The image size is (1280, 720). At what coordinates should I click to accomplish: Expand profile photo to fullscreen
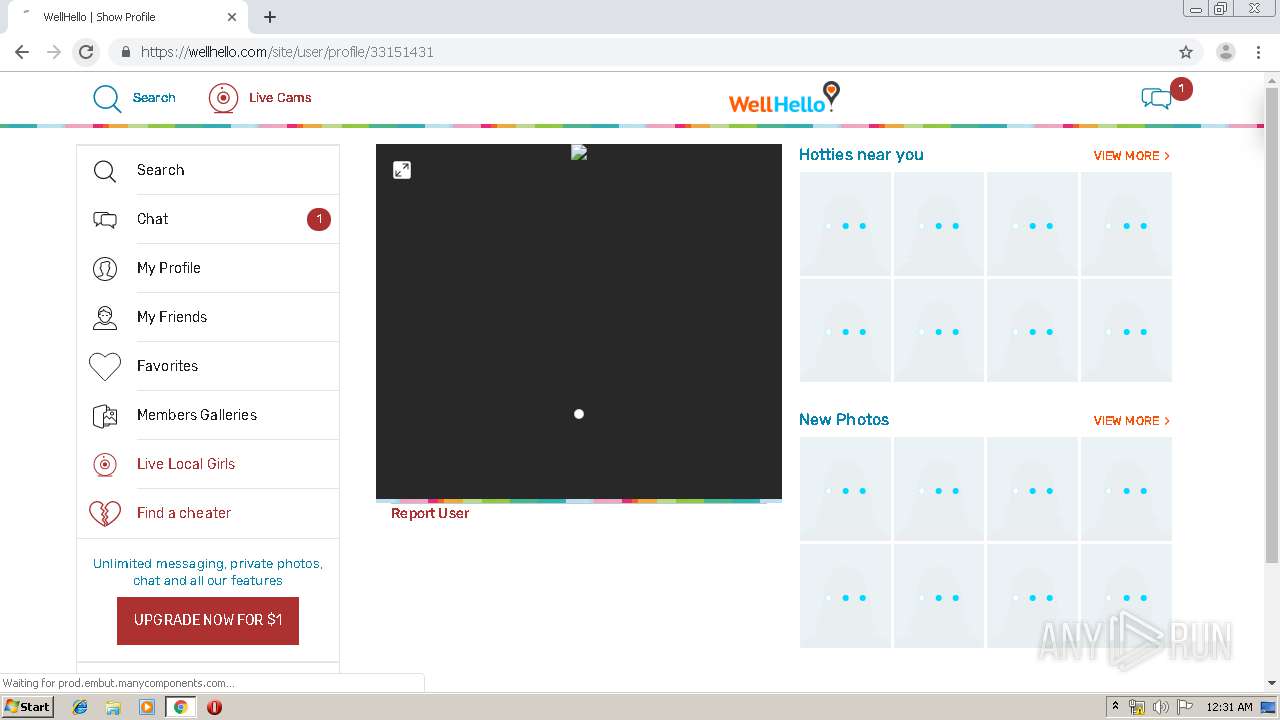click(x=402, y=170)
